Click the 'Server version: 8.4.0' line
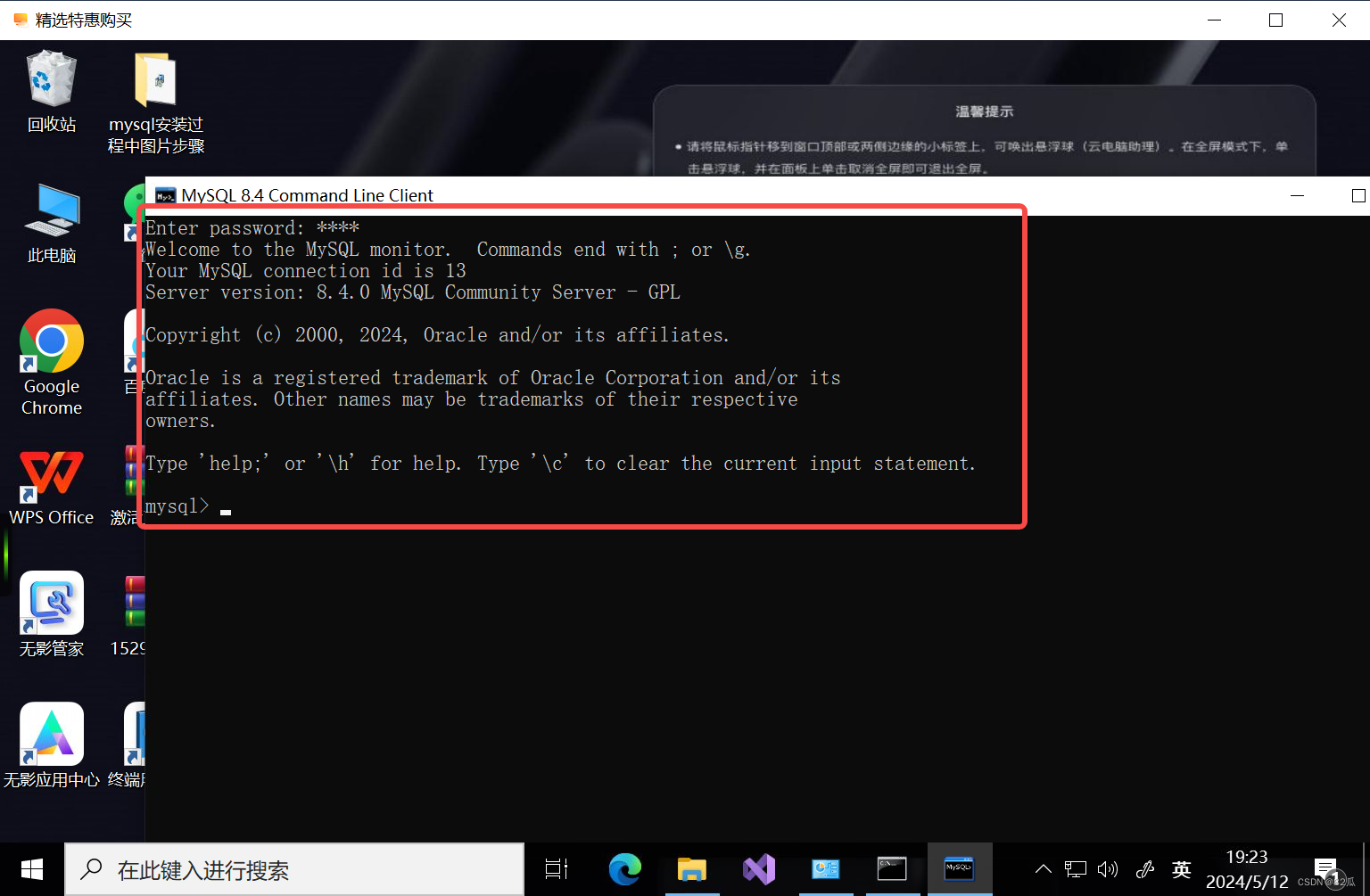 (x=412, y=292)
